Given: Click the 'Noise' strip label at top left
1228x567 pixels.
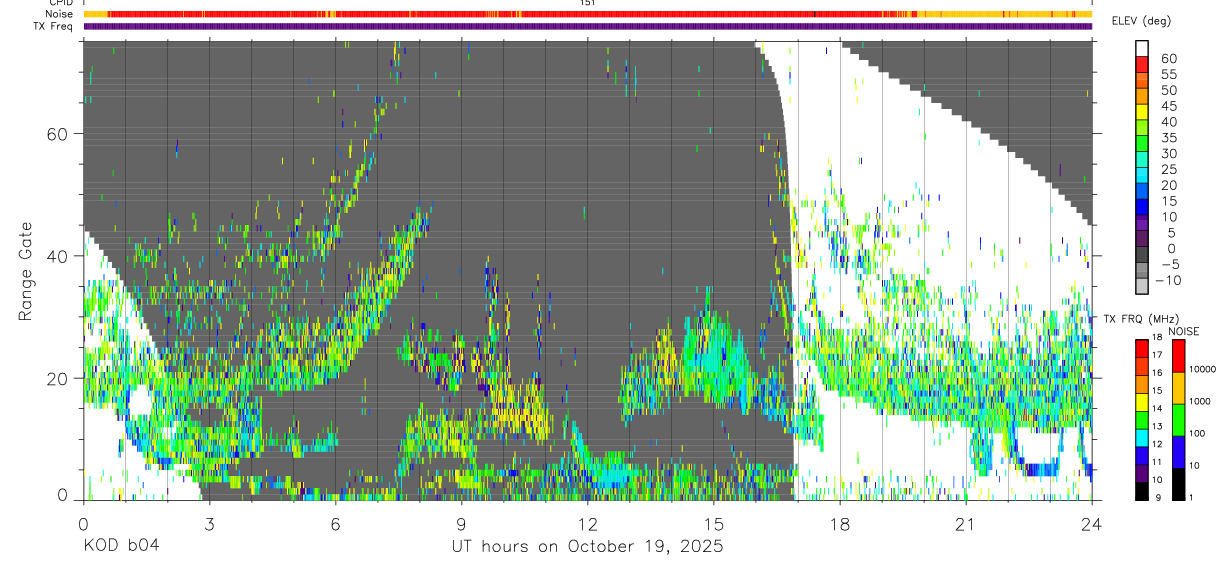Looking at the screenshot, I should (60, 14).
